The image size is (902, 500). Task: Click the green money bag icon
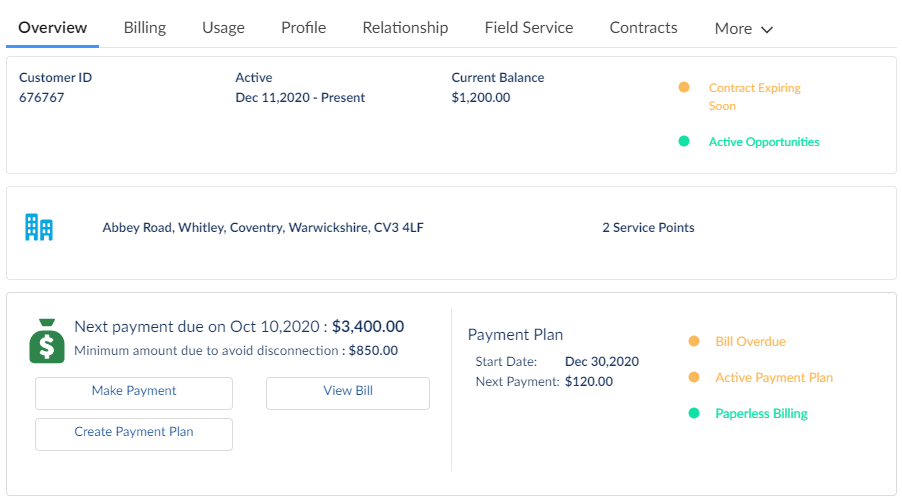(x=47, y=341)
